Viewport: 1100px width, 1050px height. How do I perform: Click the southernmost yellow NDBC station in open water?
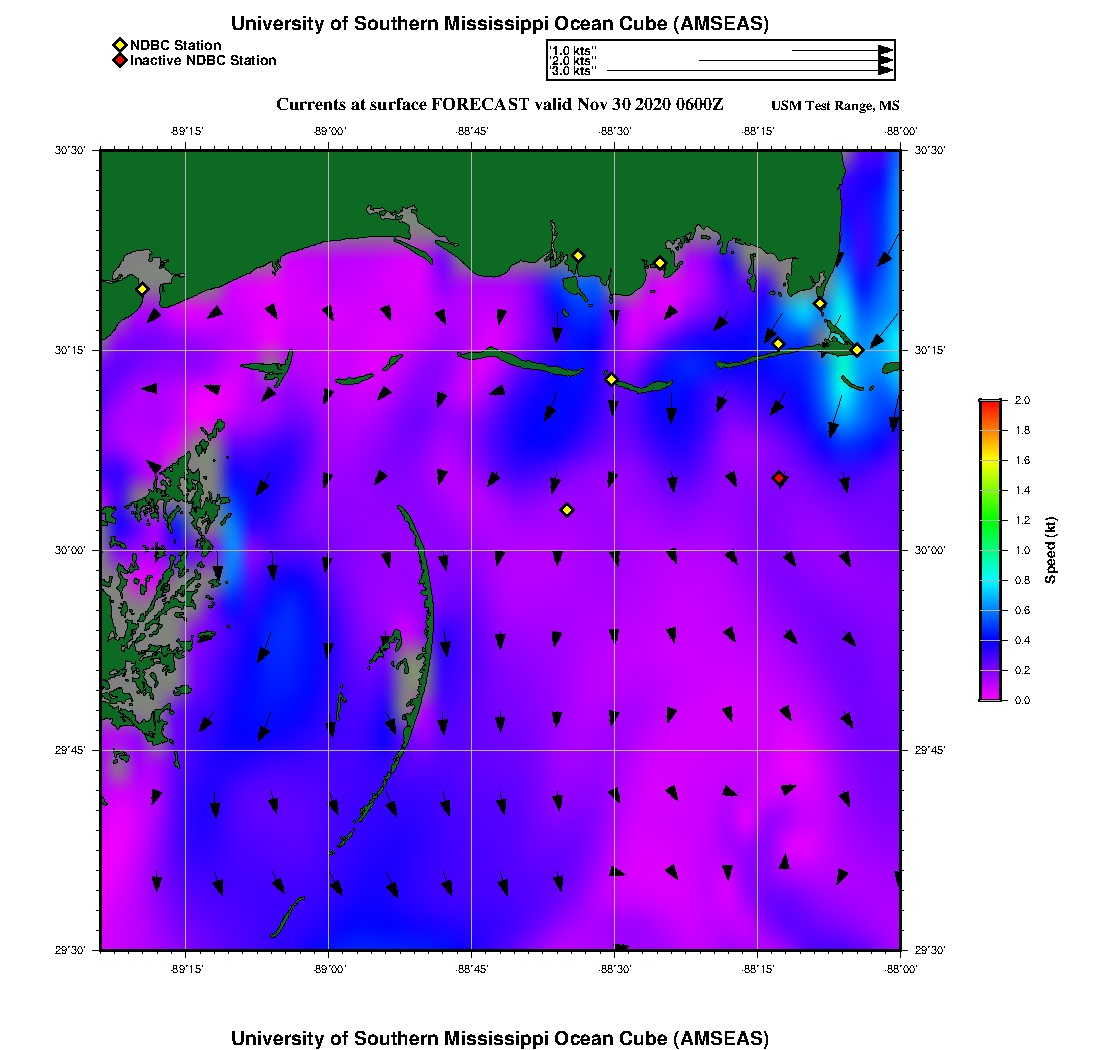[x=567, y=510]
